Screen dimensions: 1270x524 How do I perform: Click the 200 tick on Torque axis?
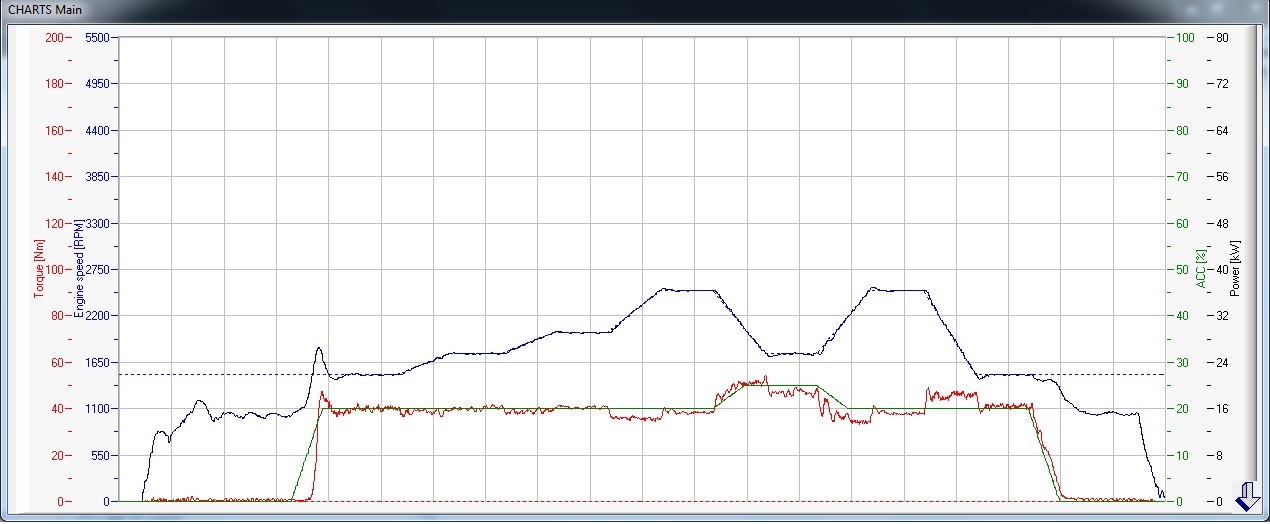pyautogui.click(x=54, y=37)
